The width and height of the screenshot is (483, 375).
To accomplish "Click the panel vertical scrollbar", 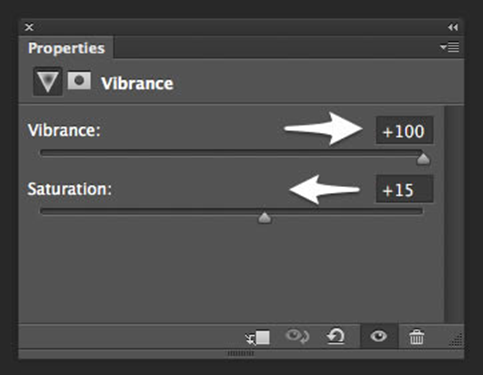I will (x=454, y=213).
